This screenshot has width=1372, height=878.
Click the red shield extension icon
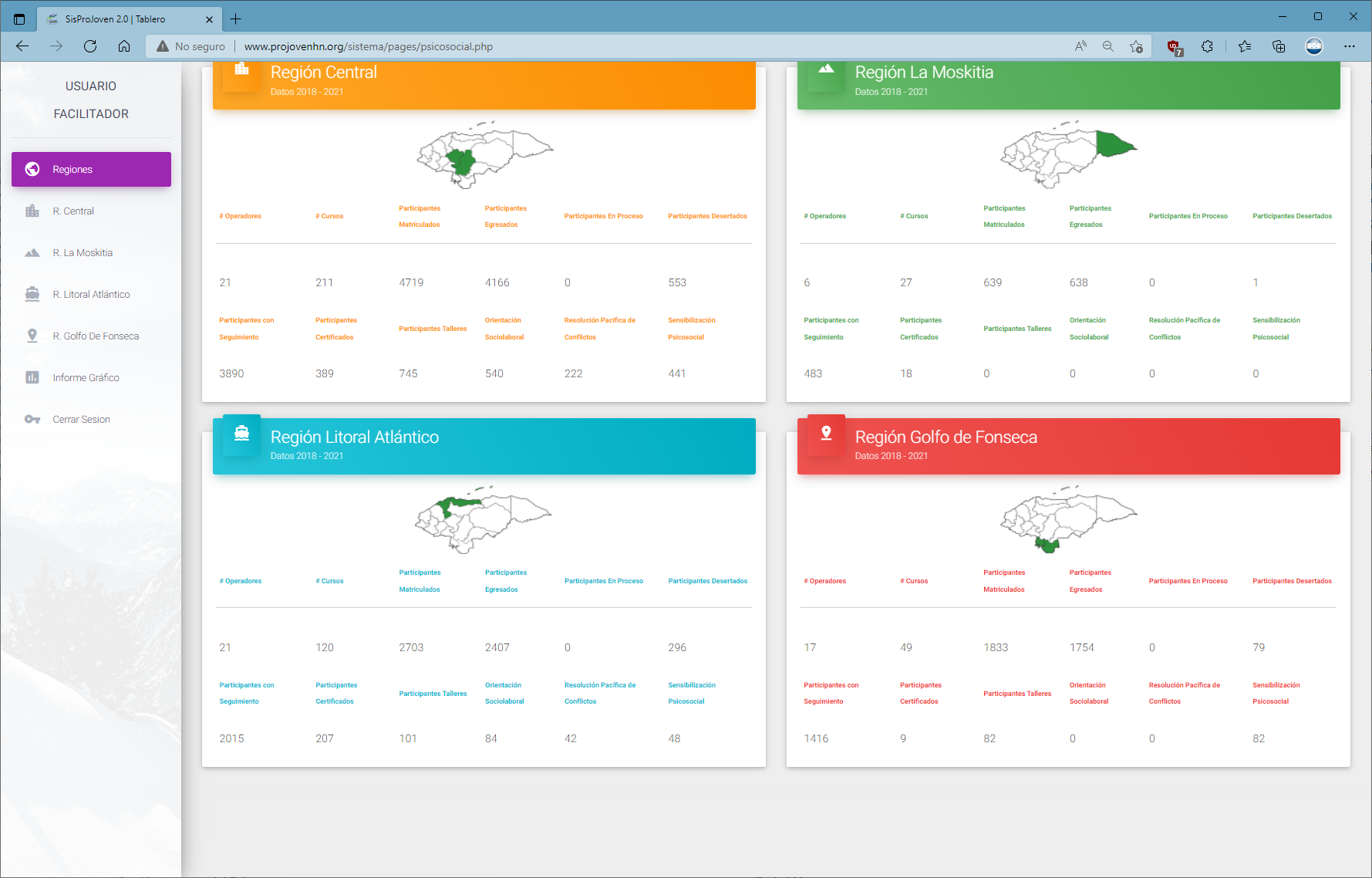tap(1174, 47)
